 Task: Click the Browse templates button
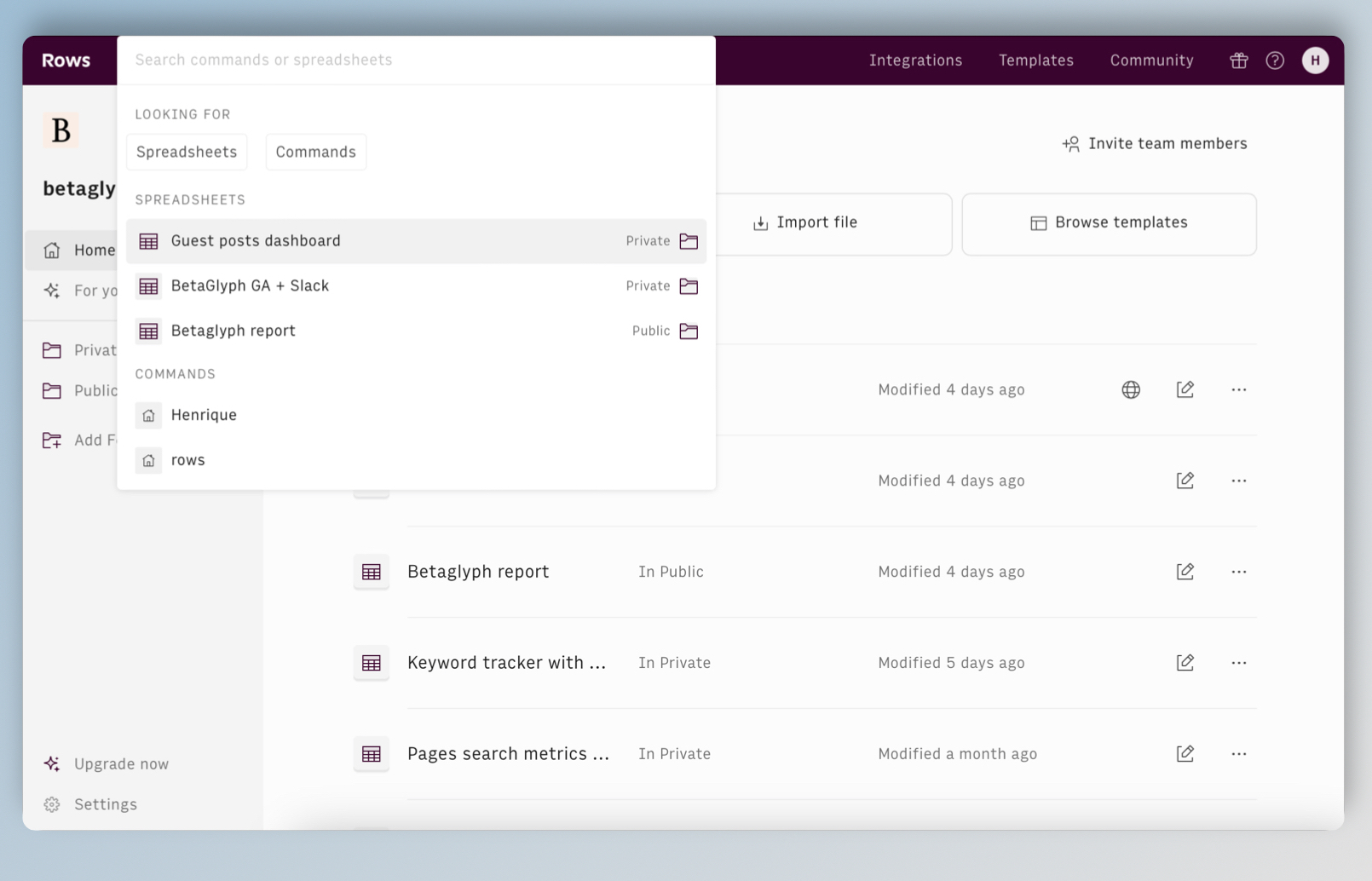[1109, 223]
